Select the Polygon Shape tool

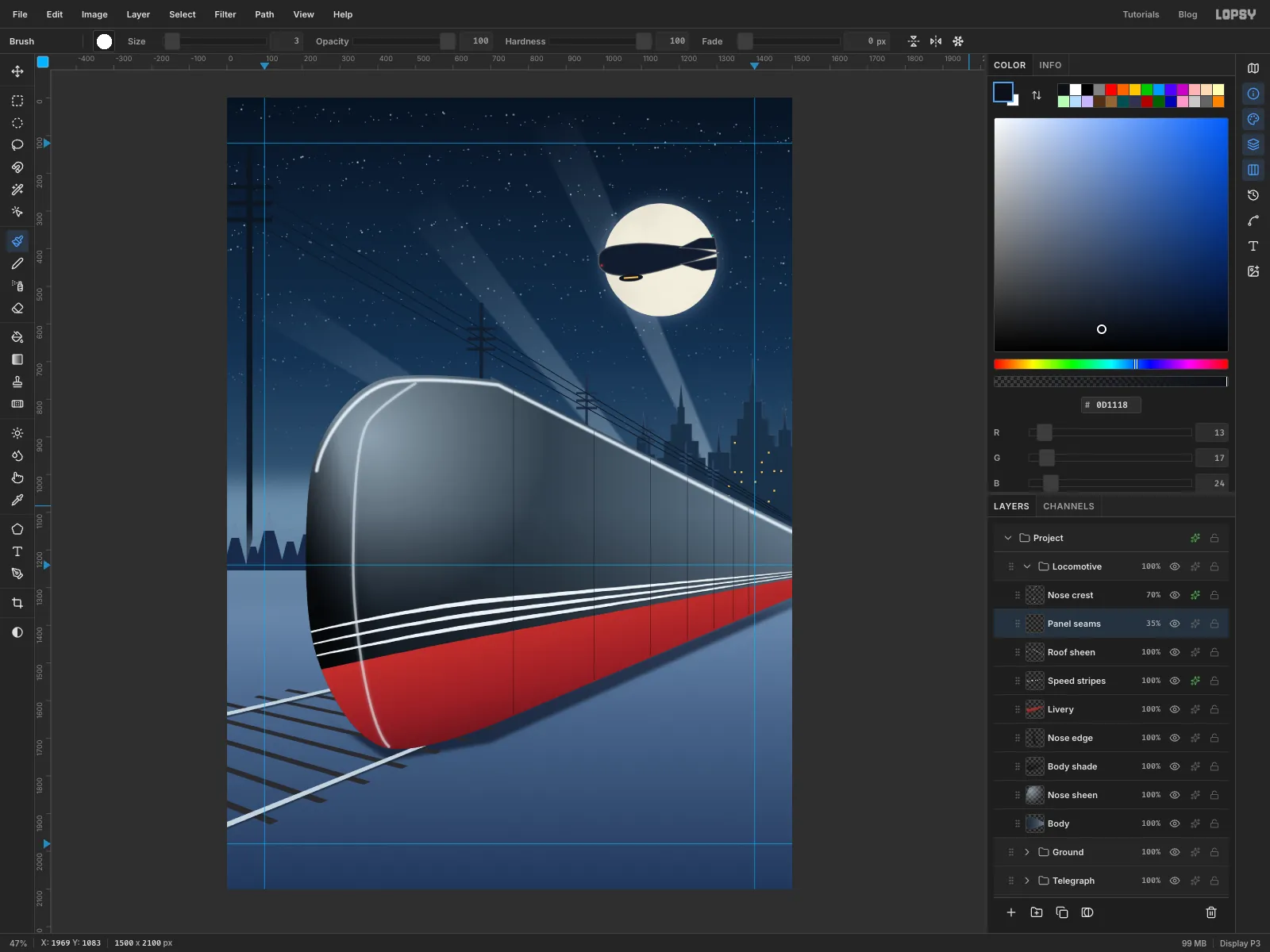coord(17,529)
